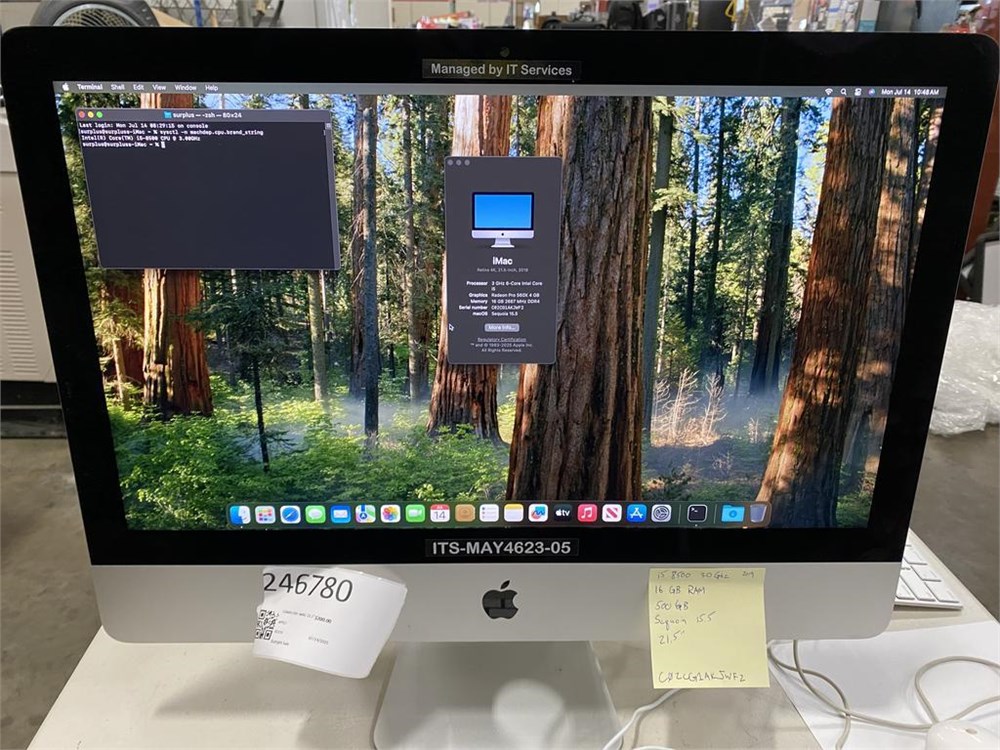The image size is (1000, 750).
Task: Open the Messages app in dock
Action: [315, 514]
